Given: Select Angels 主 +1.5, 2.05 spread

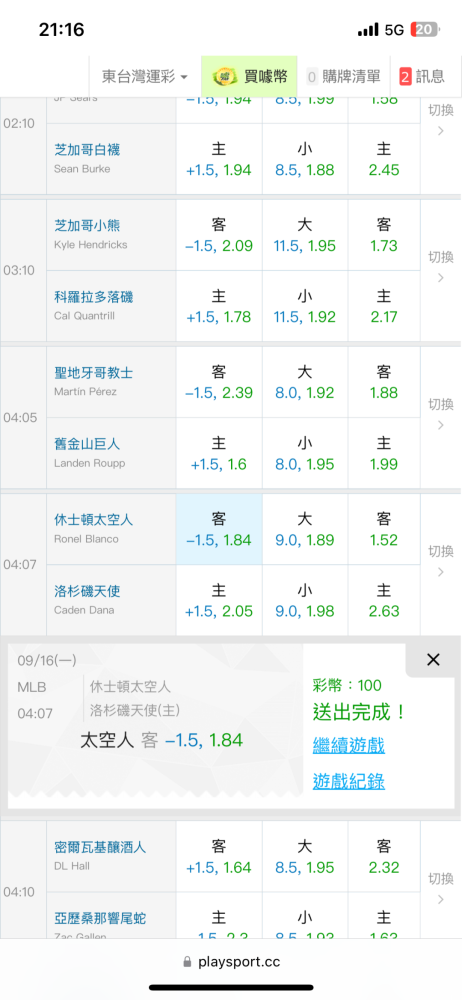Looking at the screenshot, I should [x=219, y=600].
